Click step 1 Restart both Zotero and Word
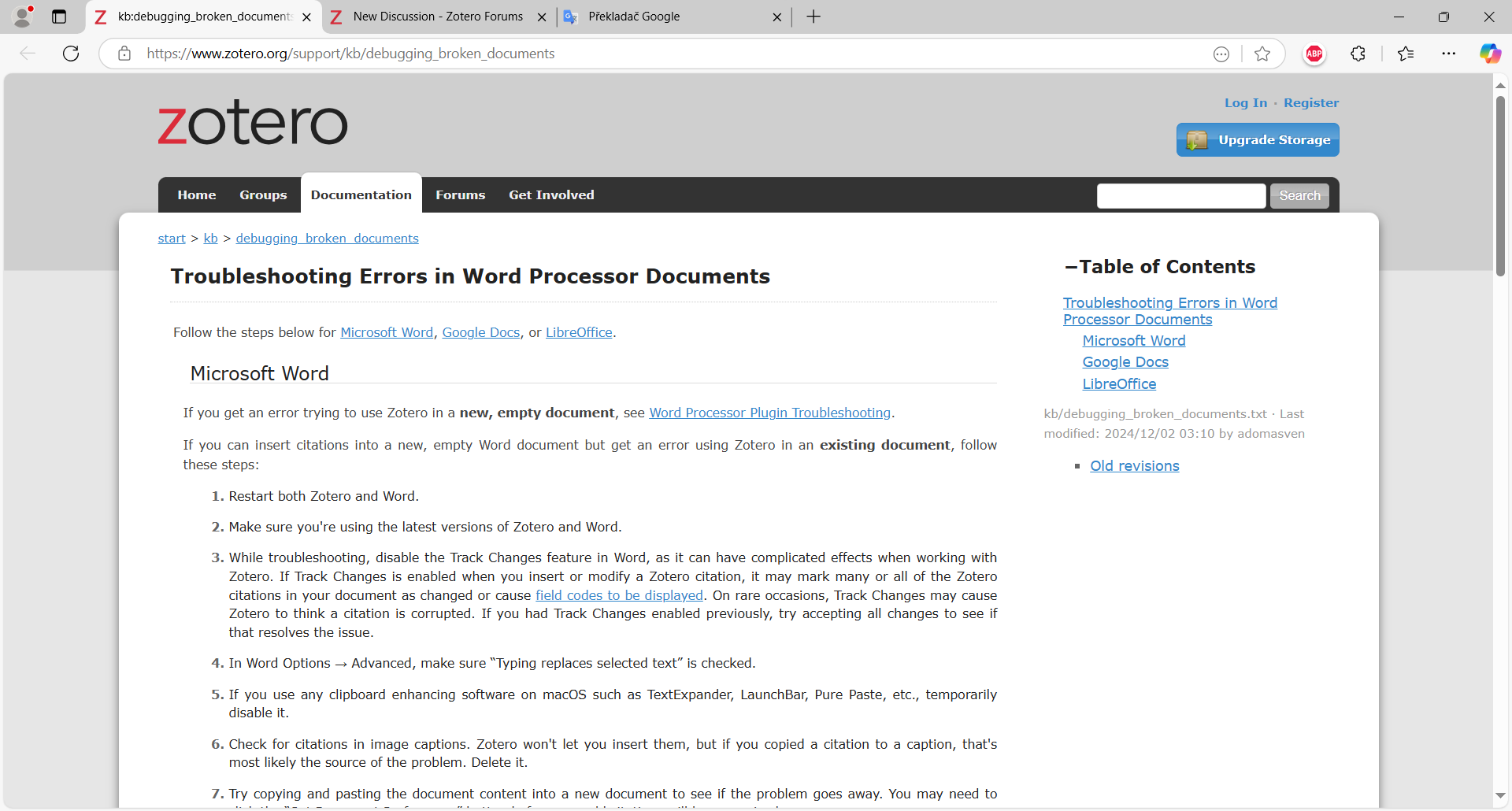 pyautogui.click(x=323, y=496)
